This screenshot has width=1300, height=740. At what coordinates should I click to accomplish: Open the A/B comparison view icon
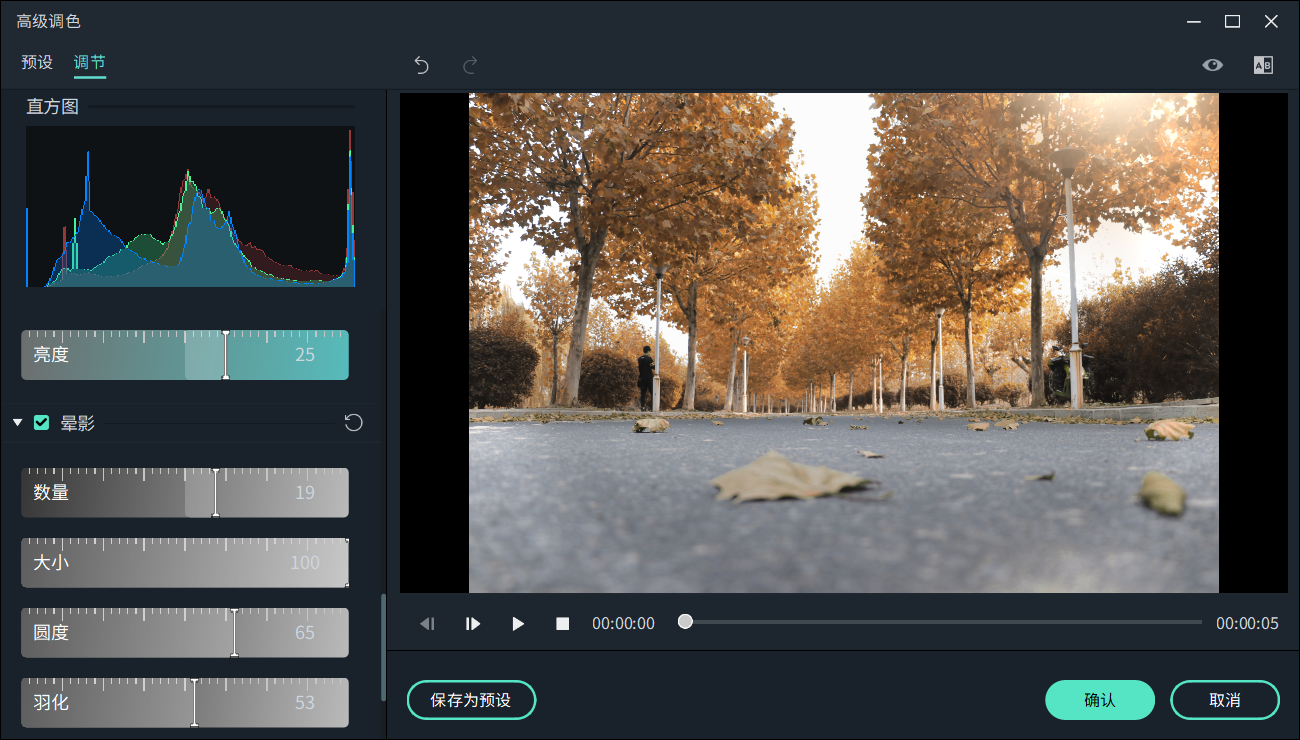click(1263, 65)
